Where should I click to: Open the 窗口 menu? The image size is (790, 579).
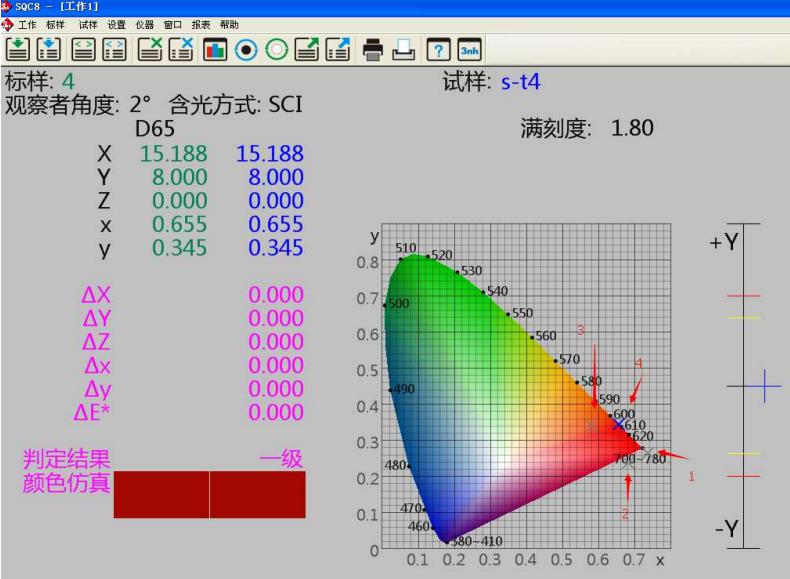click(173, 25)
